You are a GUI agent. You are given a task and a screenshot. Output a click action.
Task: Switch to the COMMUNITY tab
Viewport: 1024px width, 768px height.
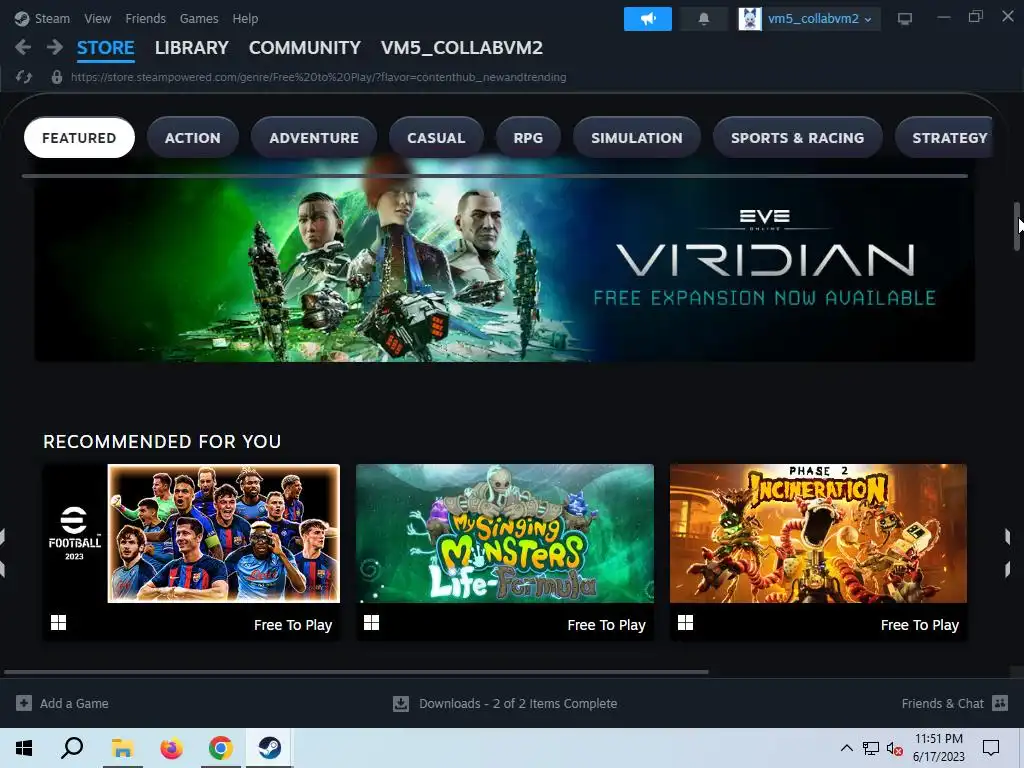click(304, 48)
